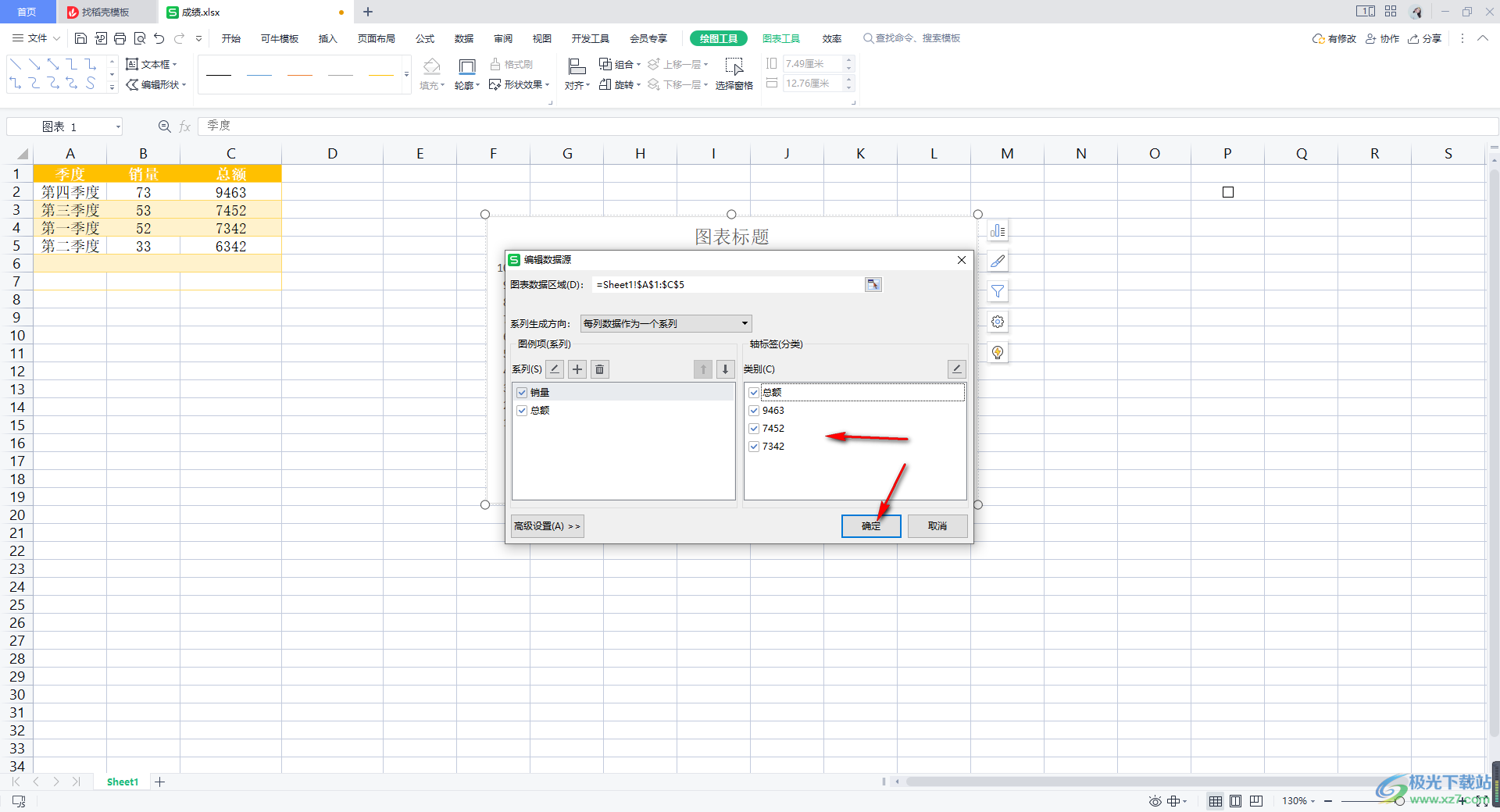The width and height of the screenshot is (1500, 812).
Task: Click the 分享 share button
Action: point(1425,38)
